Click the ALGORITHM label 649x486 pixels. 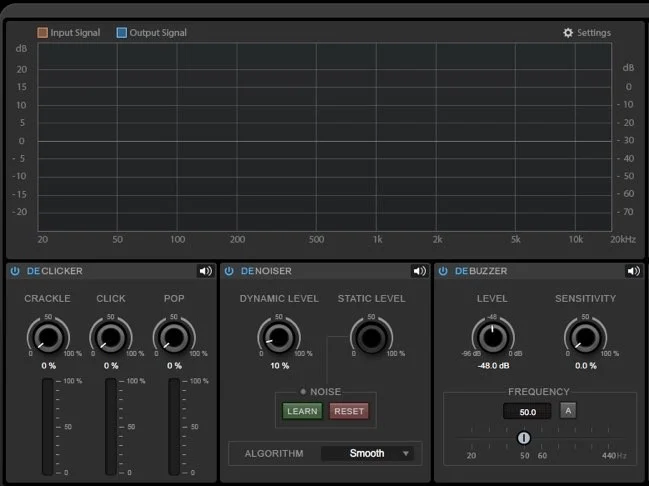click(x=274, y=454)
